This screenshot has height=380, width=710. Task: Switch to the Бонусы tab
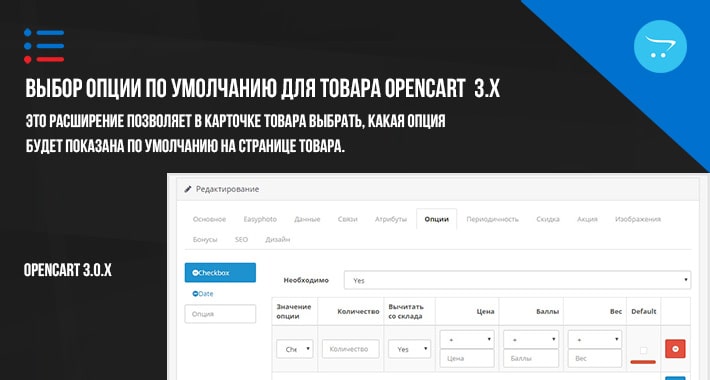(205, 240)
